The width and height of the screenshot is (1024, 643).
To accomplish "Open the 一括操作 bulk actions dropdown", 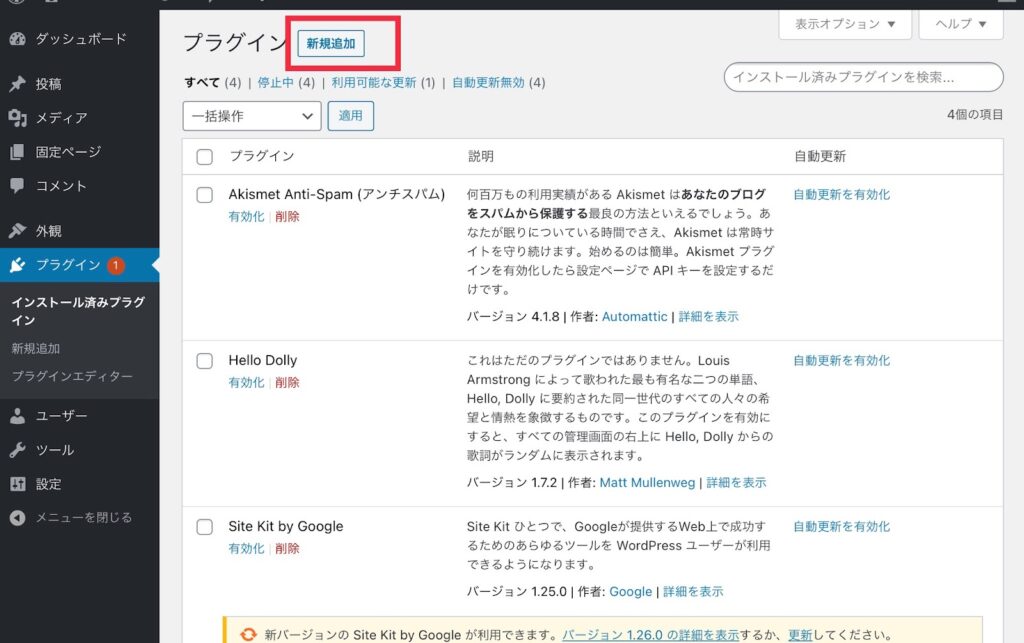I will pos(251,116).
